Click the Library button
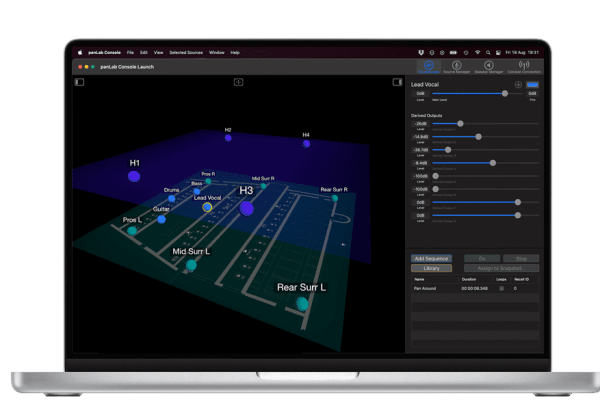 click(431, 268)
